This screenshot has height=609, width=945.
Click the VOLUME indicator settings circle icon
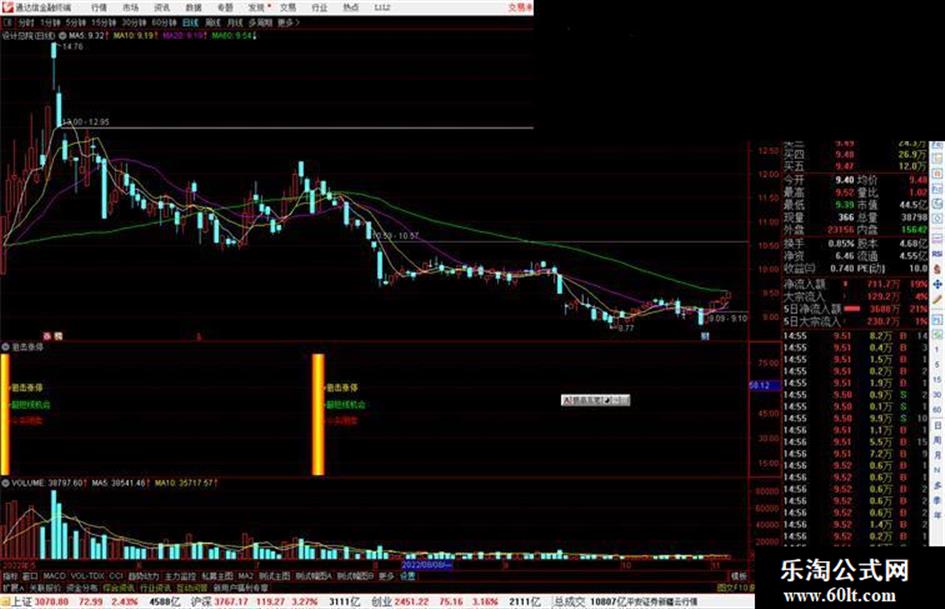[x=6, y=483]
